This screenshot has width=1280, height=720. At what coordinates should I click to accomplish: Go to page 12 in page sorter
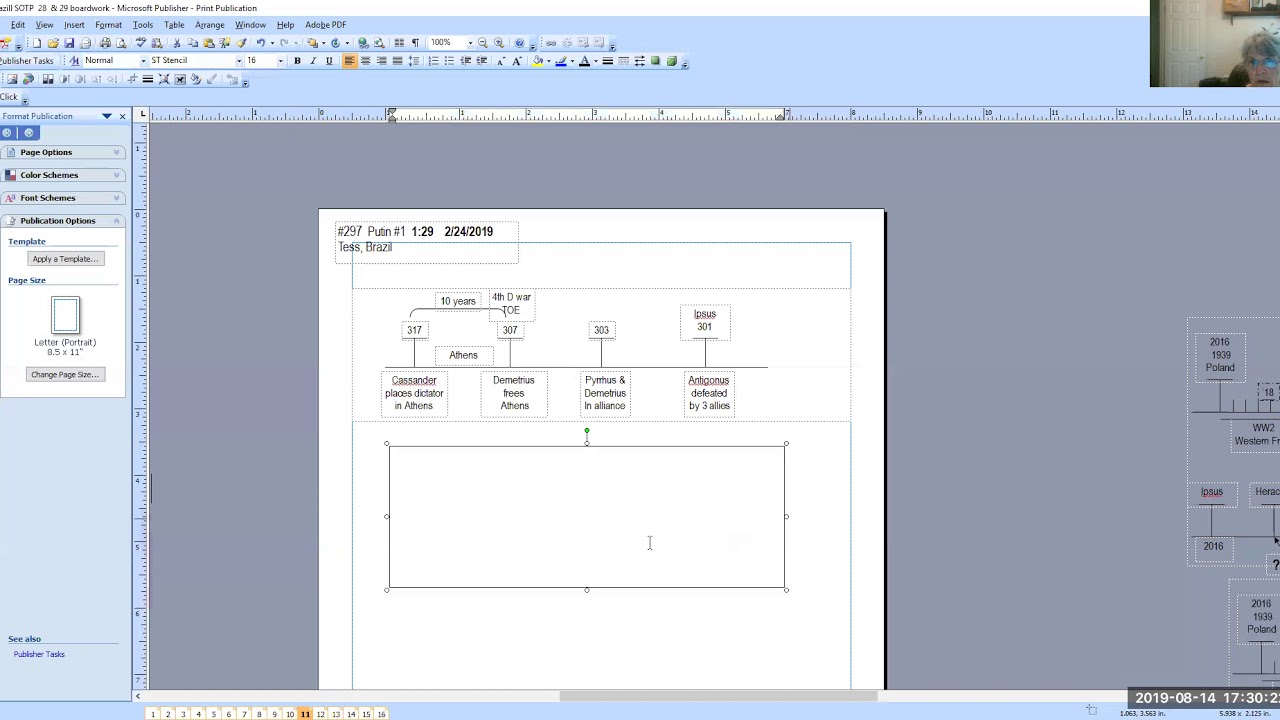(320, 714)
